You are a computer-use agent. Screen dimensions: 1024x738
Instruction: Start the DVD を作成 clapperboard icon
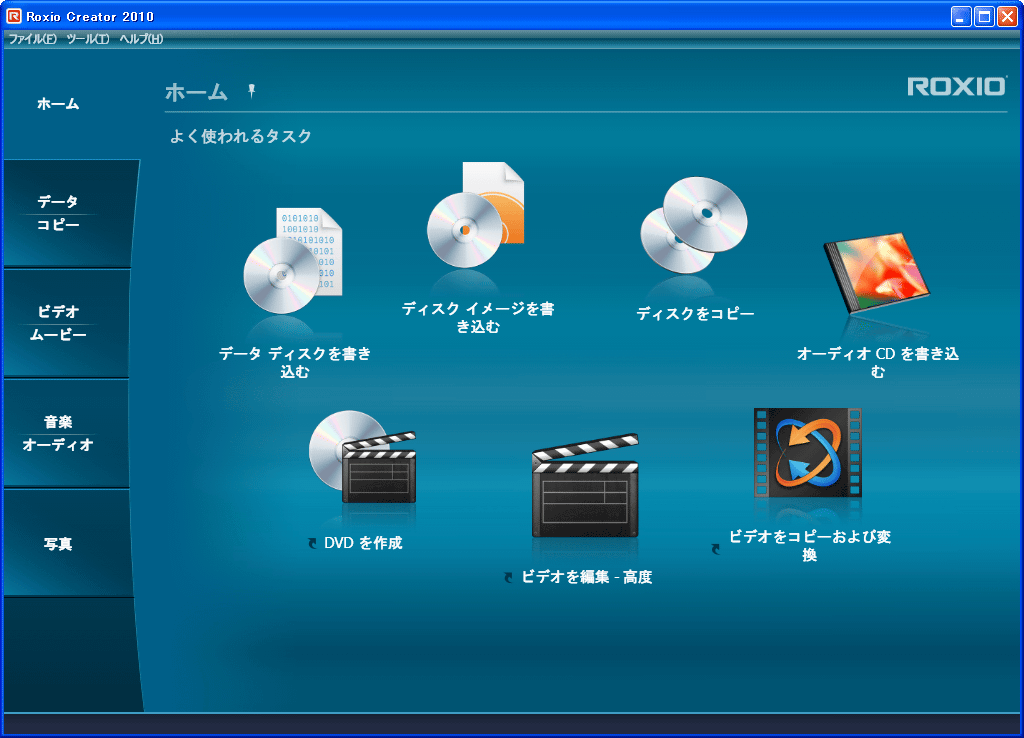(362, 457)
